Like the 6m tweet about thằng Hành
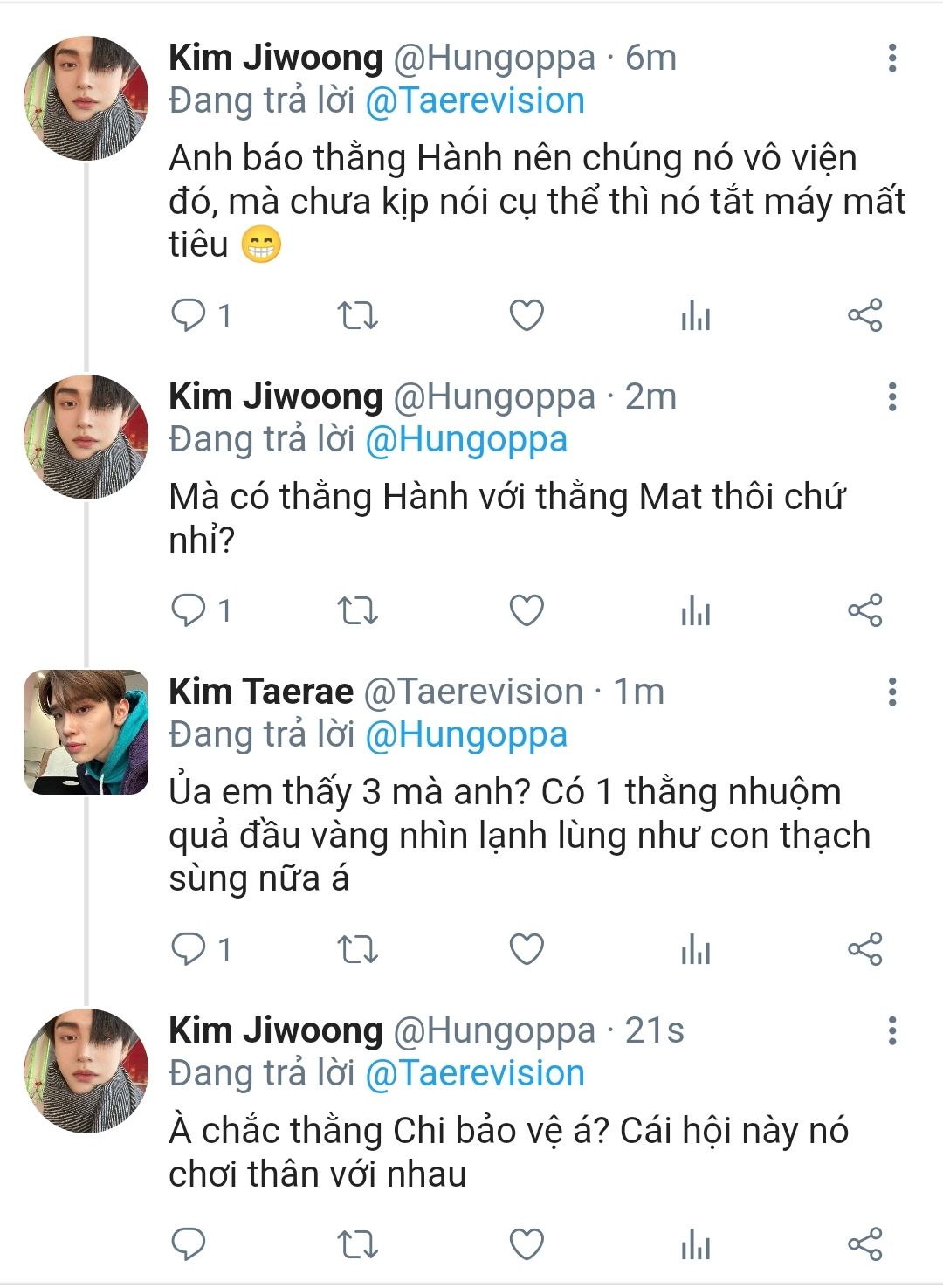Screen dimensions: 943x1288 click(x=527, y=315)
